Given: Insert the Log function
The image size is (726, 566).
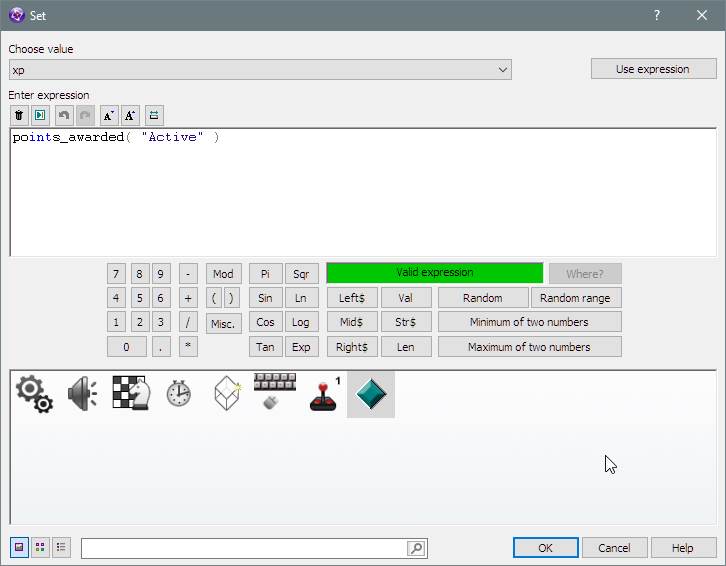Looking at the screenshot, I should (x=301, y=322).
